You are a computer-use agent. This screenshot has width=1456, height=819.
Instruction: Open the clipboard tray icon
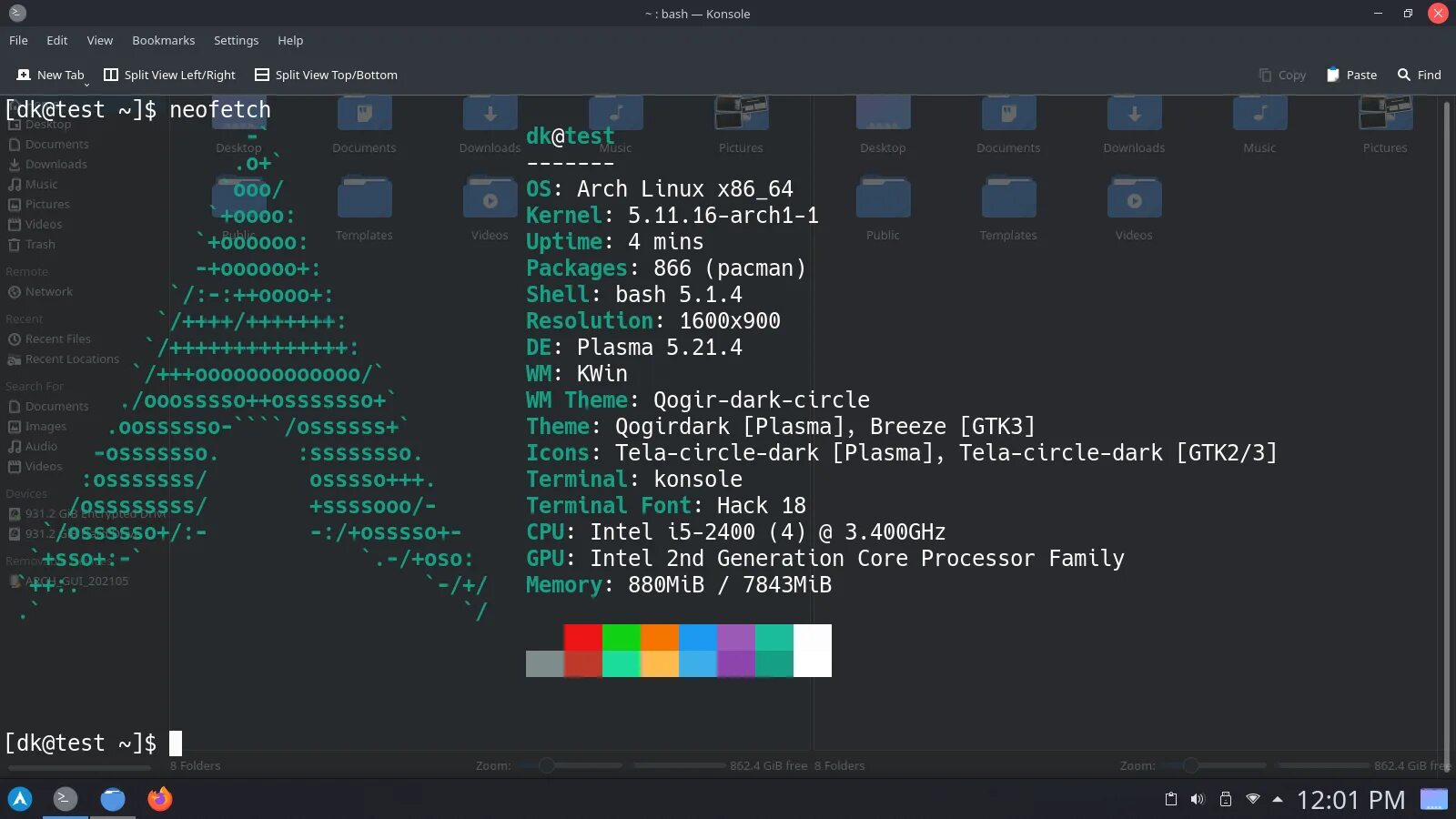[1171, 799]
